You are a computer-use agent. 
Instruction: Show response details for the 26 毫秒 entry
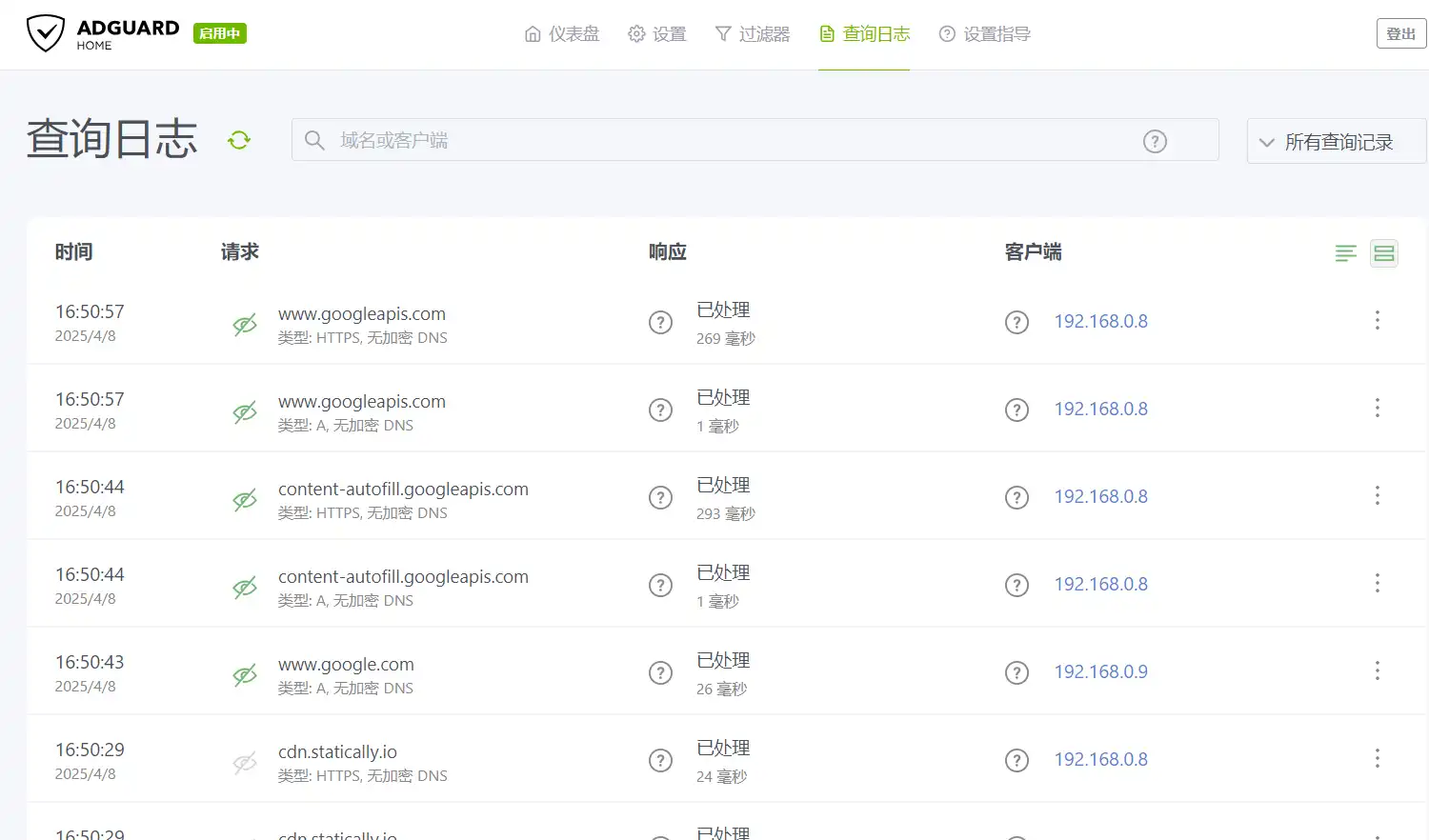[x=660, y=672]
